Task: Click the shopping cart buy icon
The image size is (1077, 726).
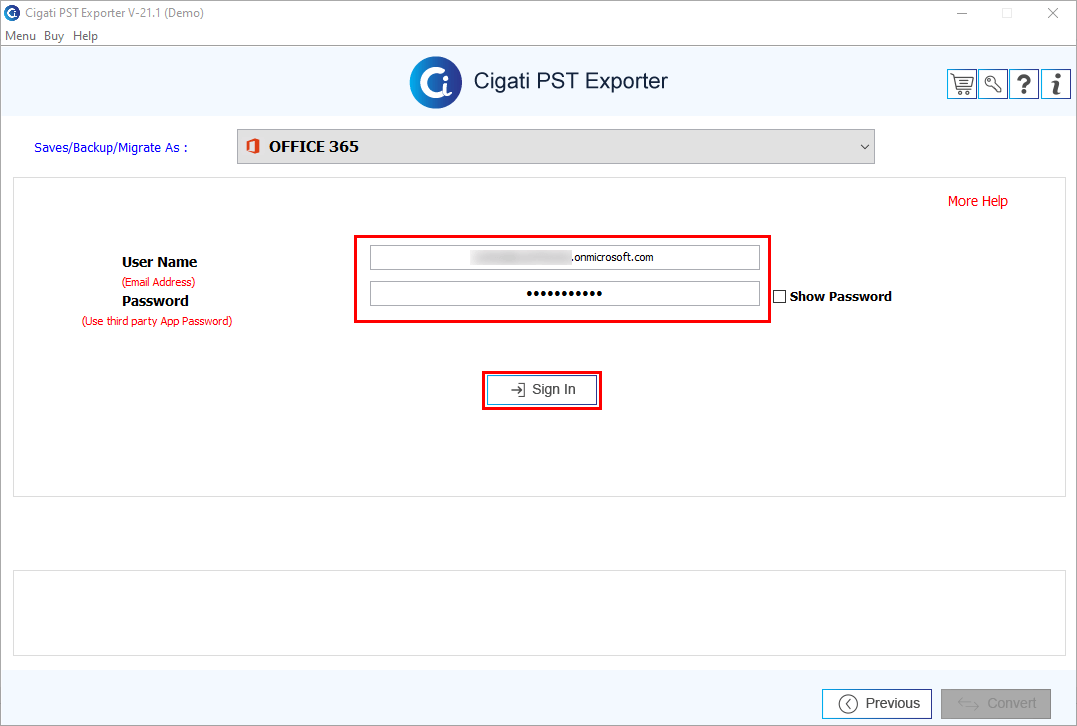Action: [x=962, y=84]
